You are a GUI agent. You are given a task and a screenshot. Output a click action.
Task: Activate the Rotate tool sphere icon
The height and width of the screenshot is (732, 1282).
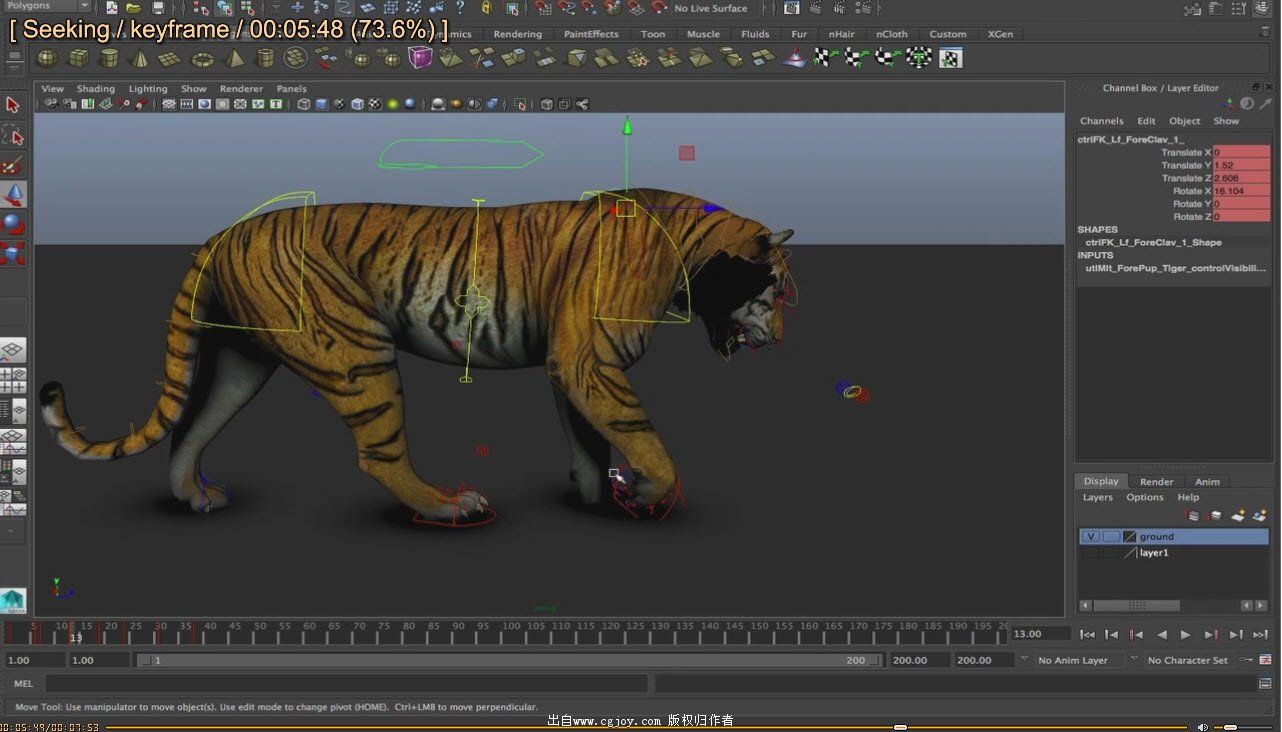pyautogui.click(x=13, y=223)
